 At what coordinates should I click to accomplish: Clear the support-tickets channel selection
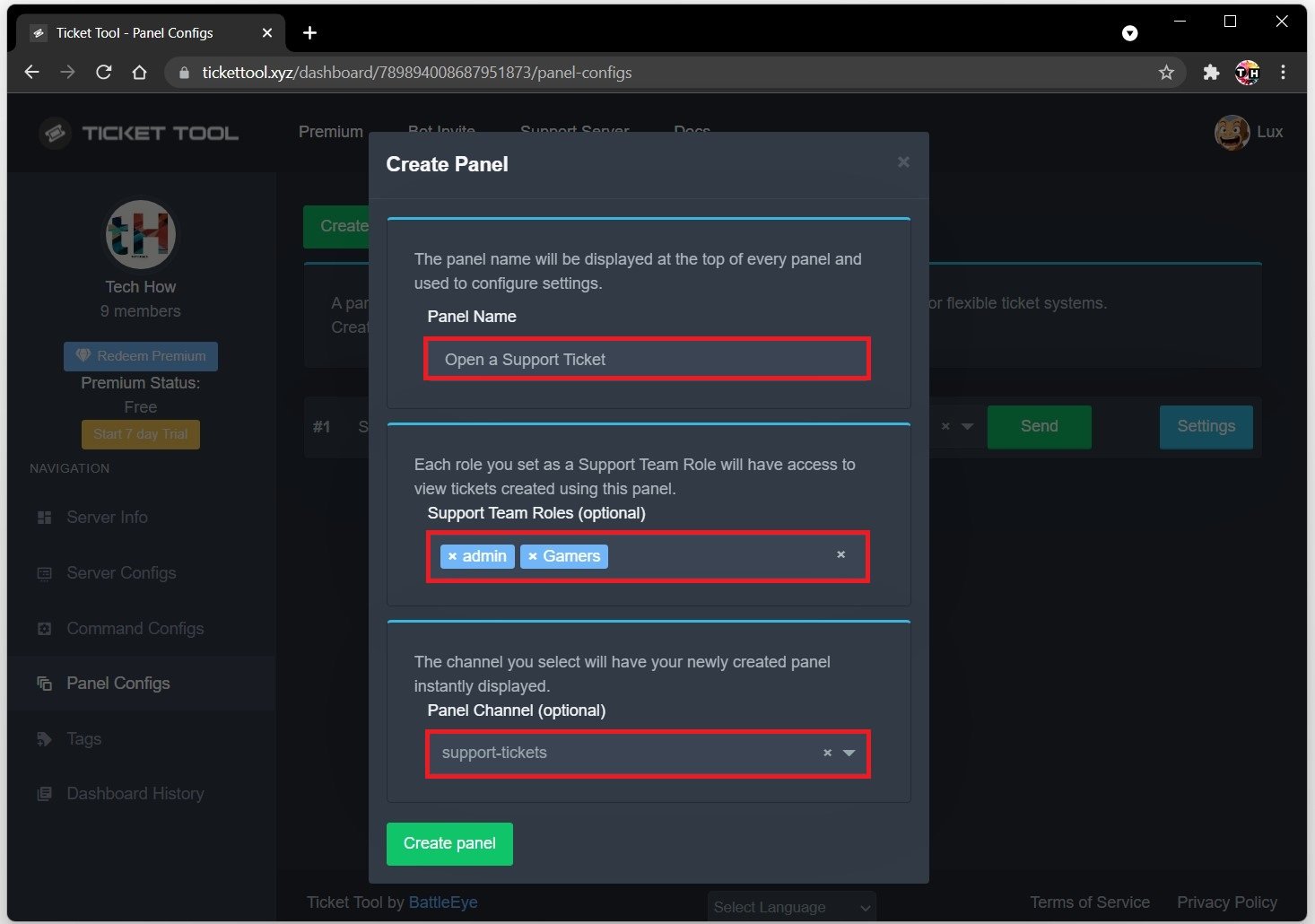[x=827, y=754]
